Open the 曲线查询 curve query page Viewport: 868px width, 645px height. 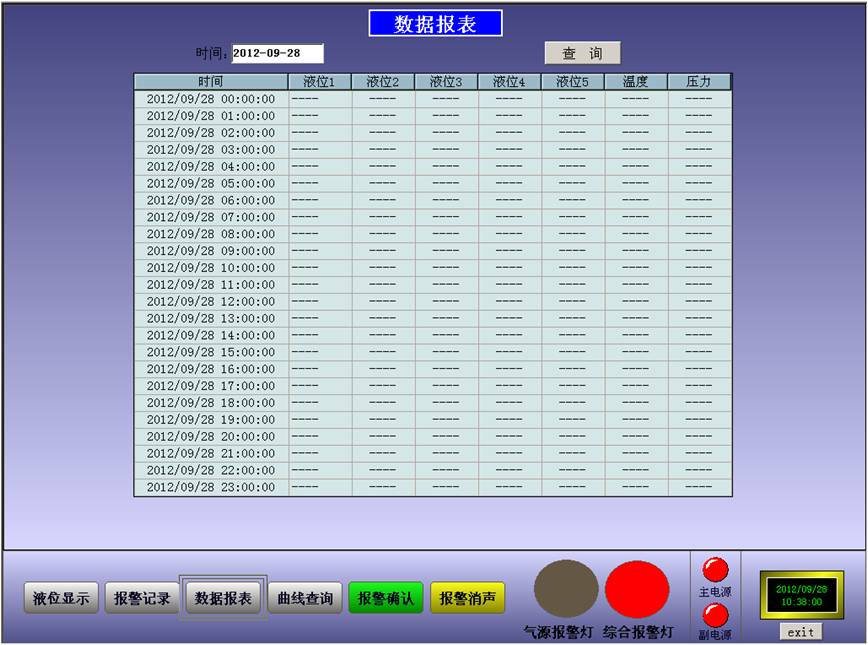pyautogui.click(x=305, y=598)
